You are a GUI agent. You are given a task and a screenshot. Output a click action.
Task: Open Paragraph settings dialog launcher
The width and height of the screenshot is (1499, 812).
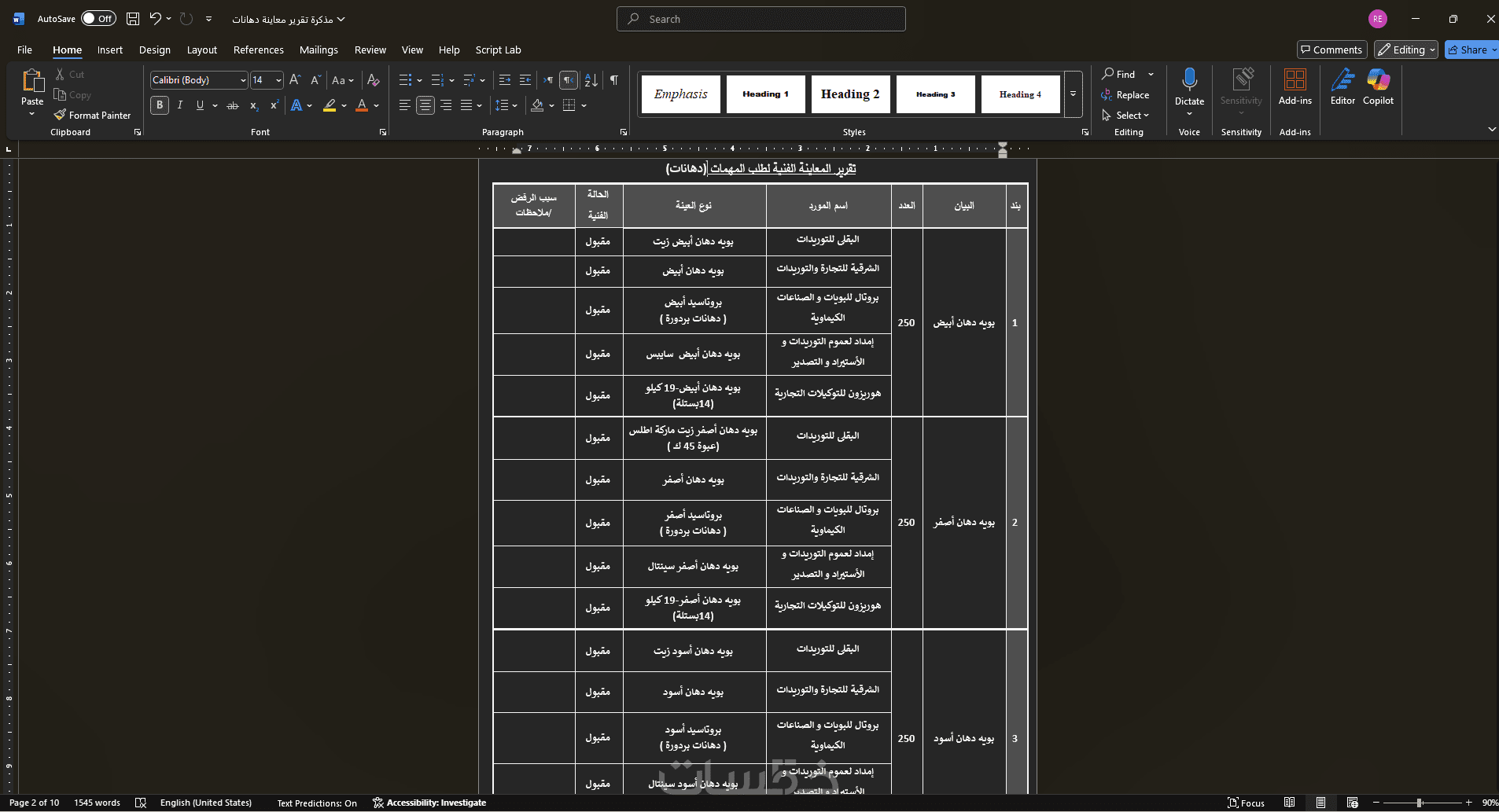click(x=624, y=132)
